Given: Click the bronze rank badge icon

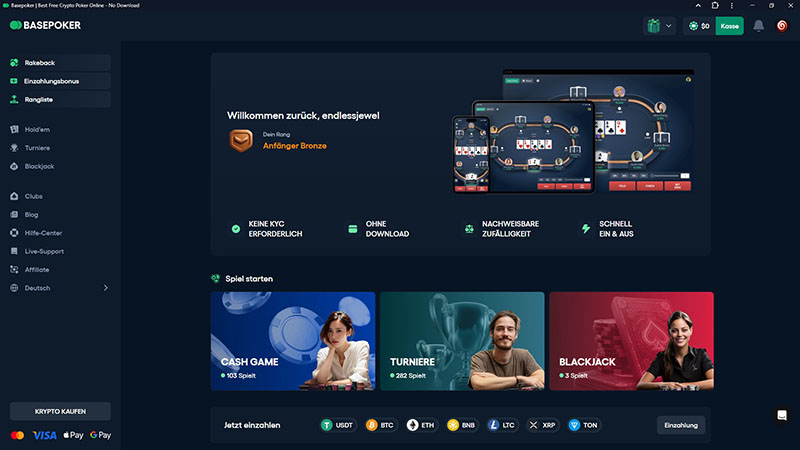Looking at the screenshot, I should [241, 140].
